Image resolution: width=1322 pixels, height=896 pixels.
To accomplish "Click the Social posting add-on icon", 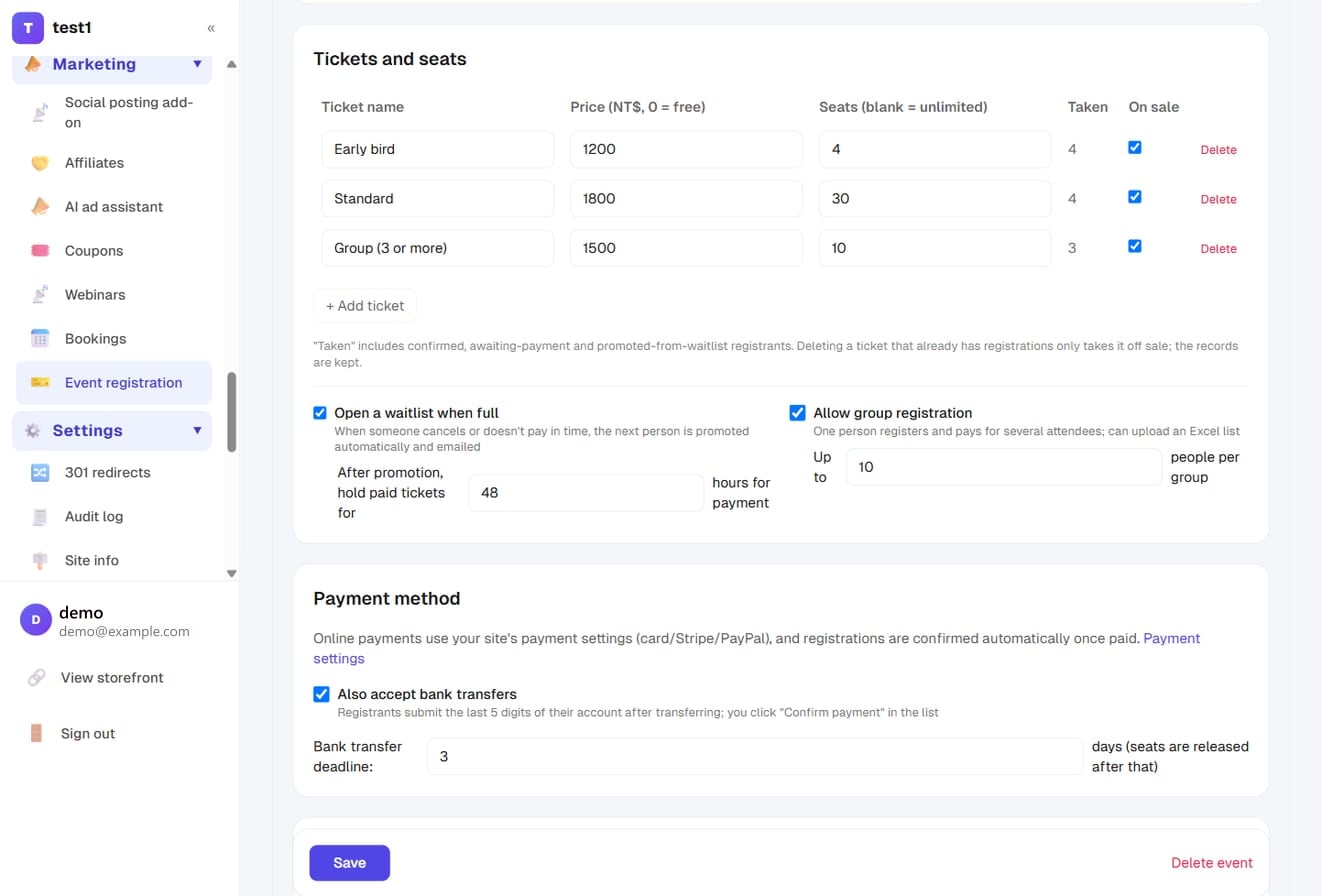I will 40,112.
